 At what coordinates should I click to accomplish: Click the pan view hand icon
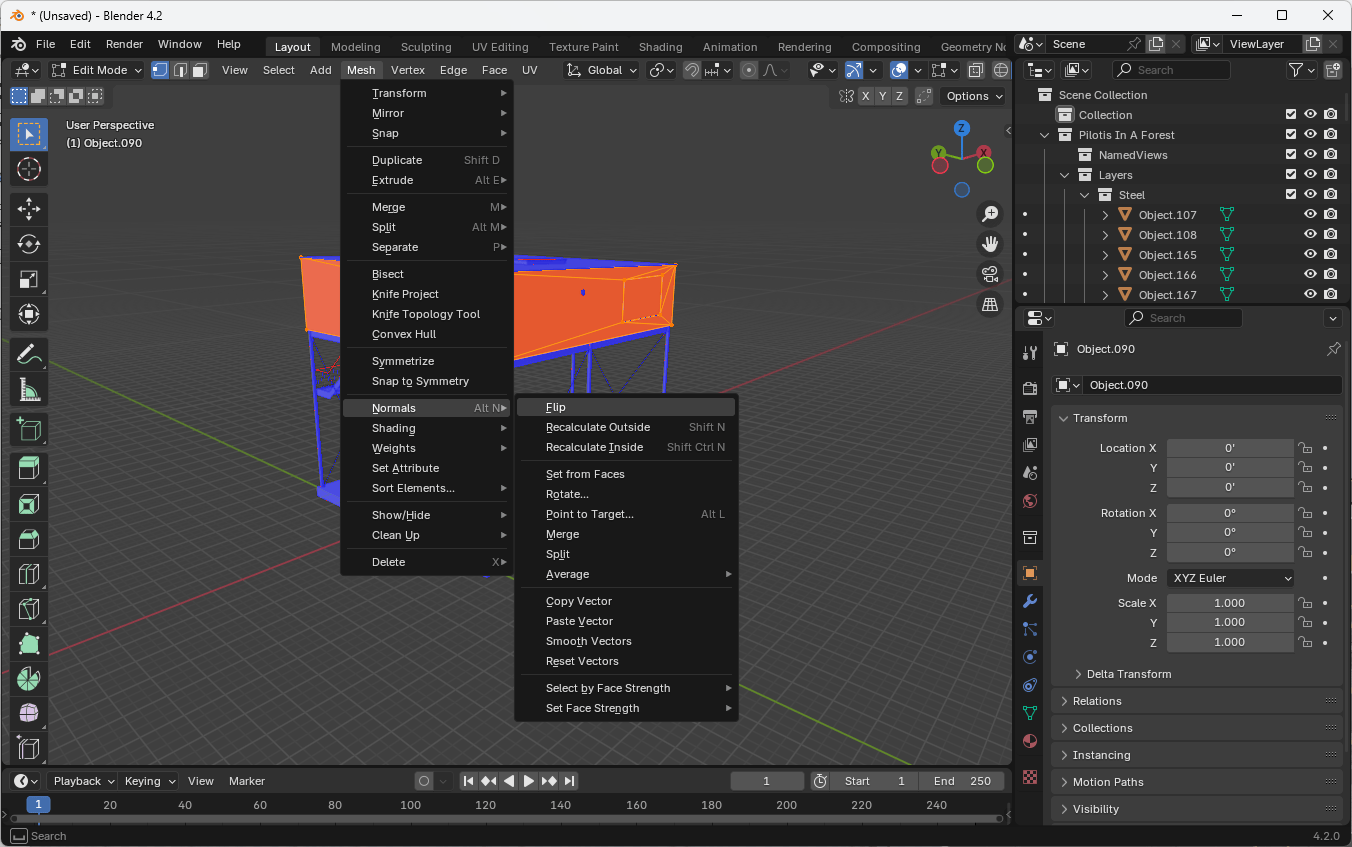(990, 244)
